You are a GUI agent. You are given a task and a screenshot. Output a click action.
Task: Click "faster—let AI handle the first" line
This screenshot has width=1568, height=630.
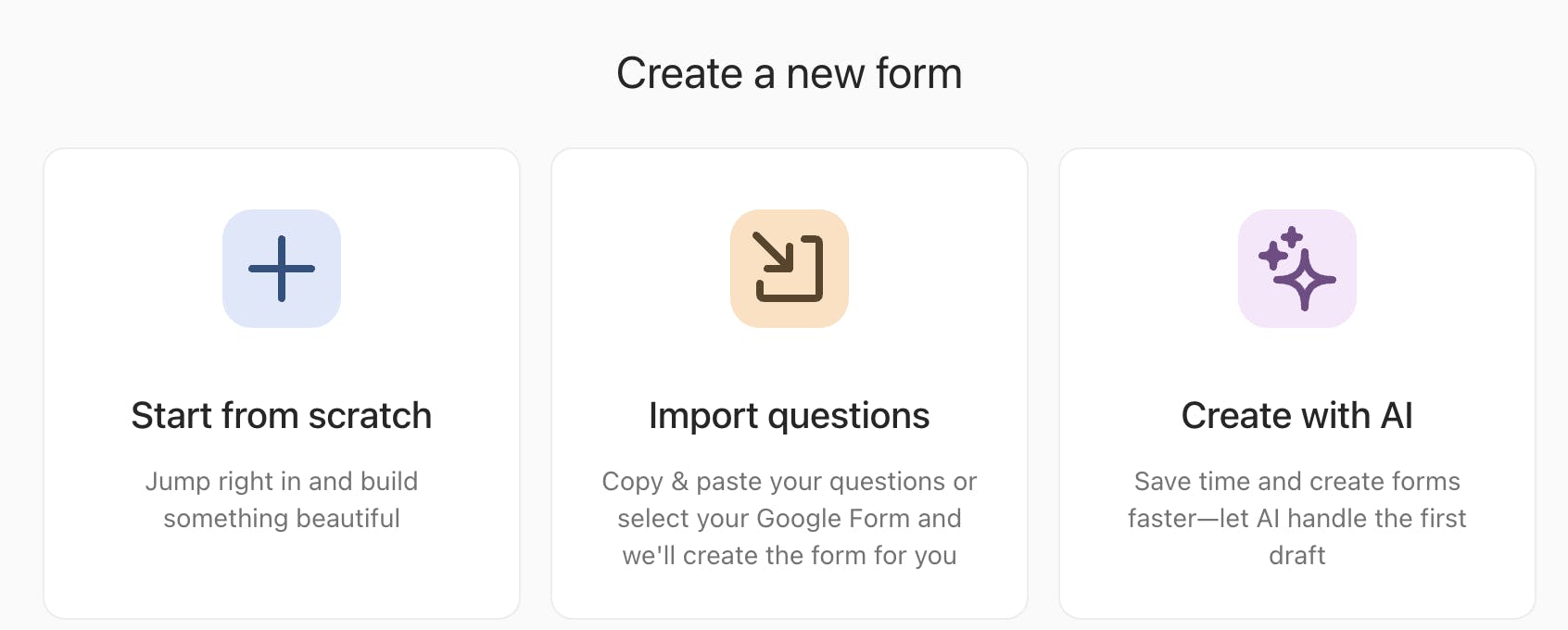tap(1297, 518)
